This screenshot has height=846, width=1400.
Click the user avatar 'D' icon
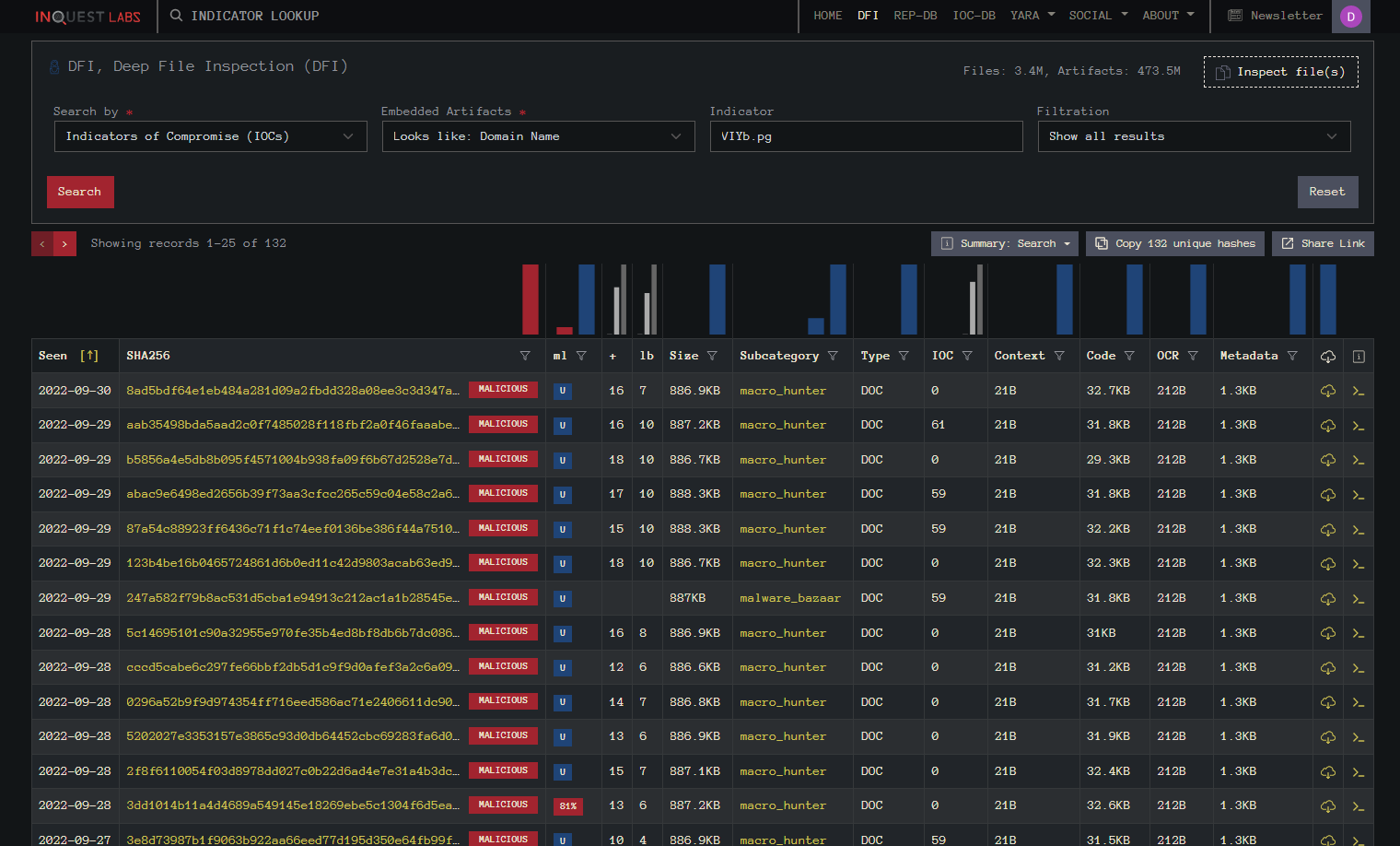(x=1350, y=17)
